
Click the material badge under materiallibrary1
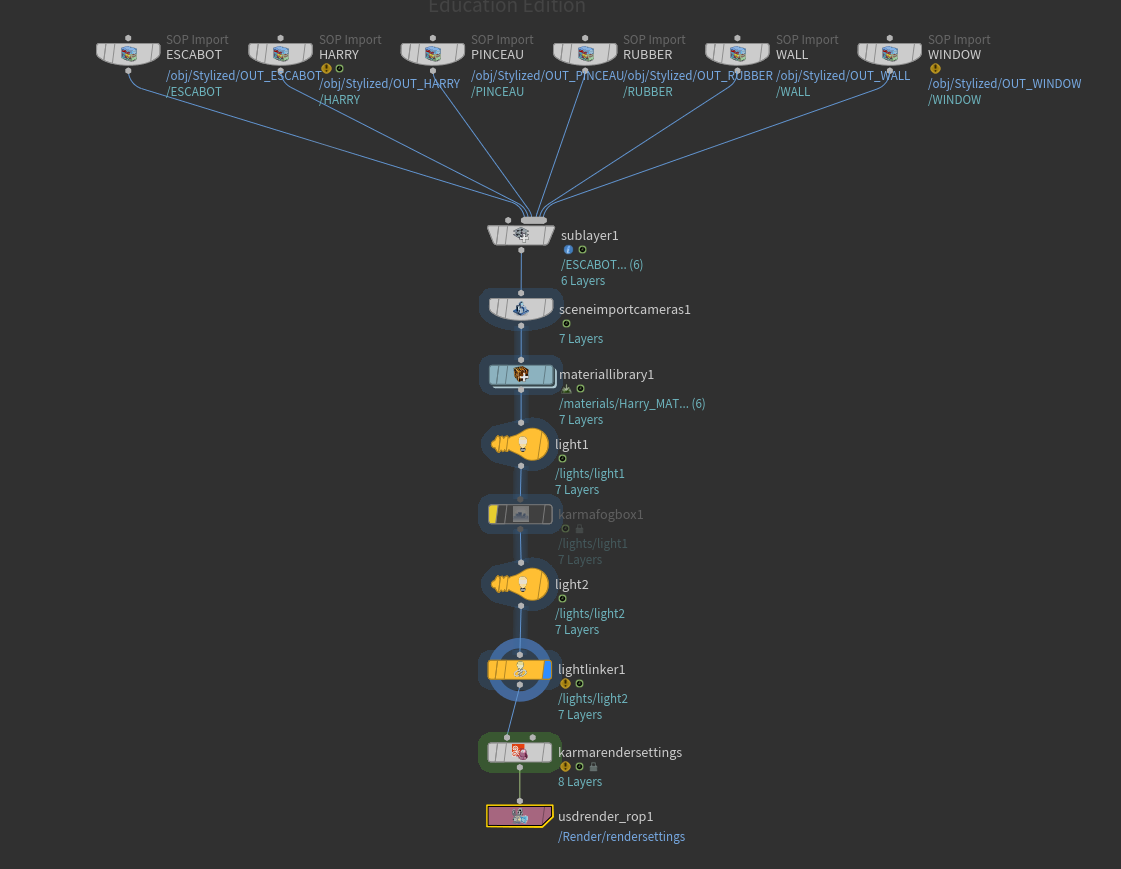click(x=566, y=389)
